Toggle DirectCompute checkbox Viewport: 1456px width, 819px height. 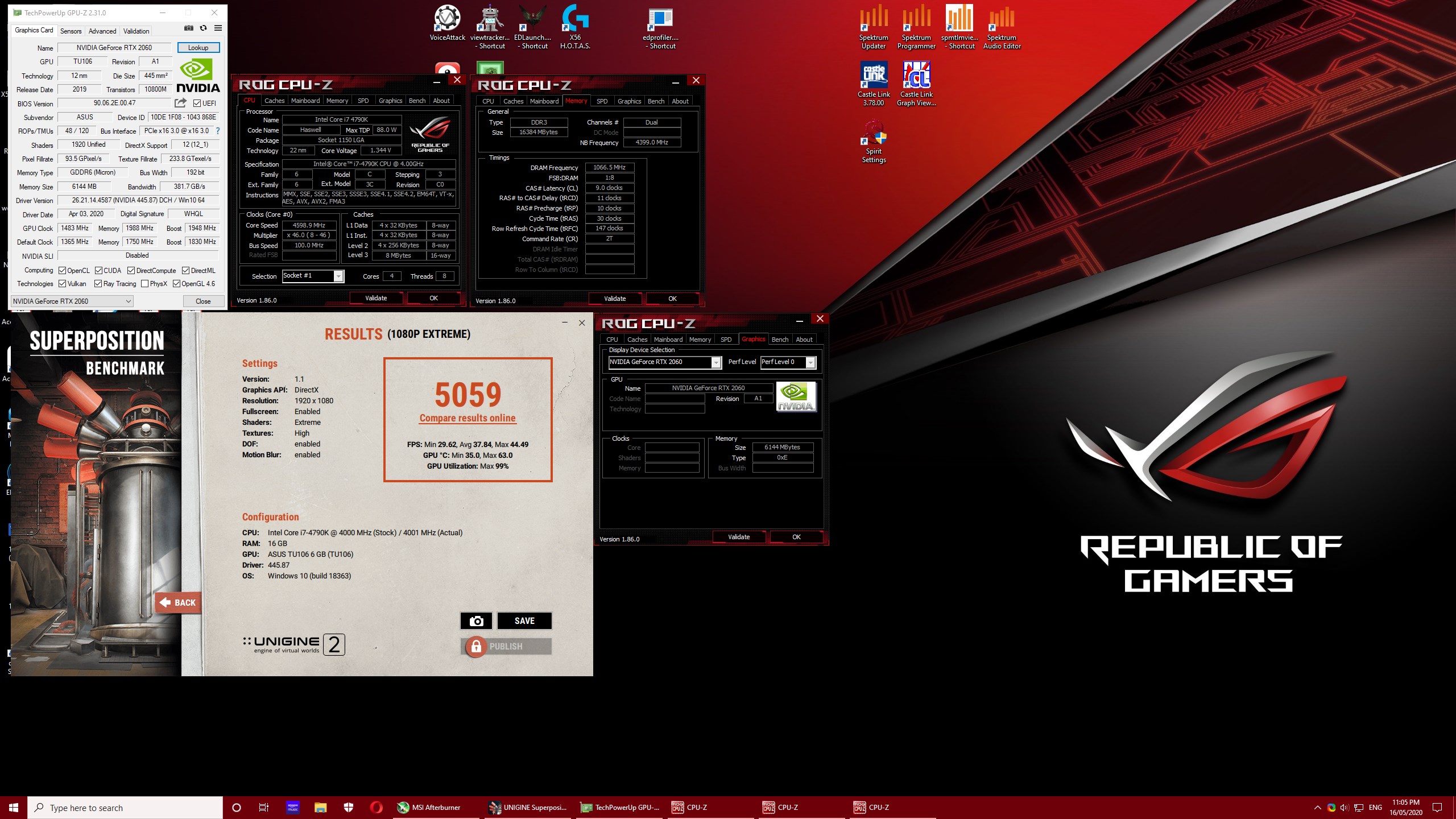[x=131, y=271]
